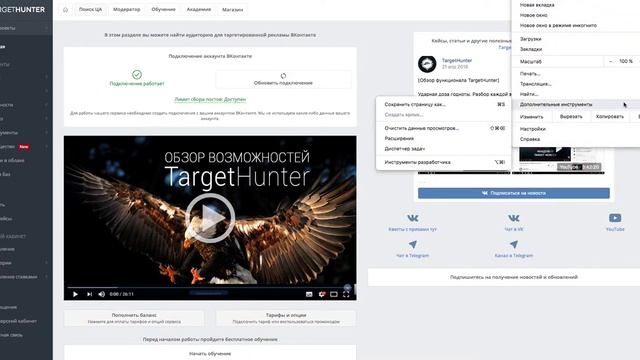Screen dimensions: 640x360
Task: Click the green connection-works checkmark icon
Action: [x=137, y=74]
